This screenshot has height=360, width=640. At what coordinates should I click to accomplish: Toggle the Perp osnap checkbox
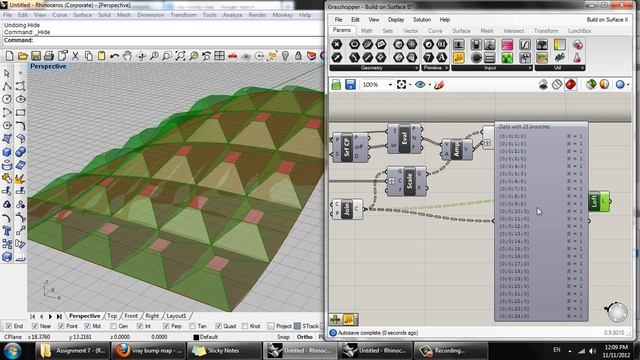[x=166, y=326]
